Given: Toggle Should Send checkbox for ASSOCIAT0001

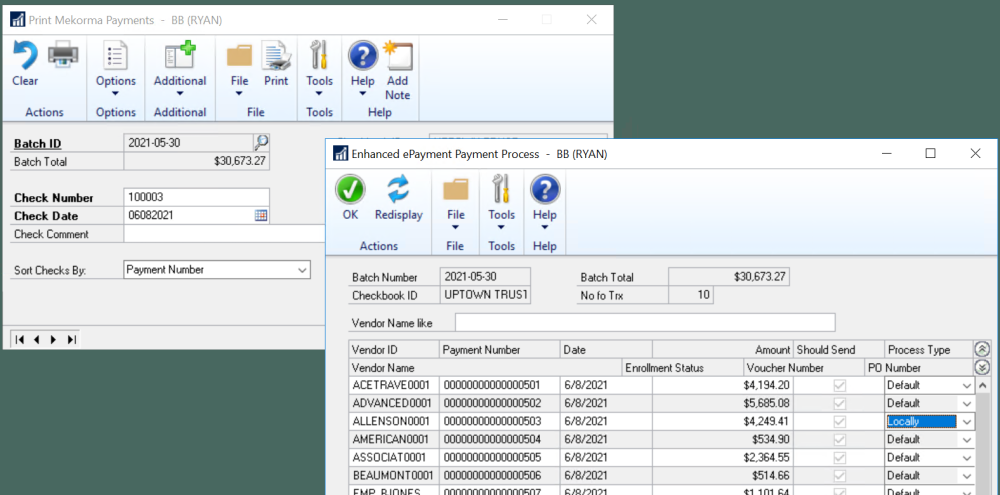Looking at the screenshot, I should coord(839,458).
